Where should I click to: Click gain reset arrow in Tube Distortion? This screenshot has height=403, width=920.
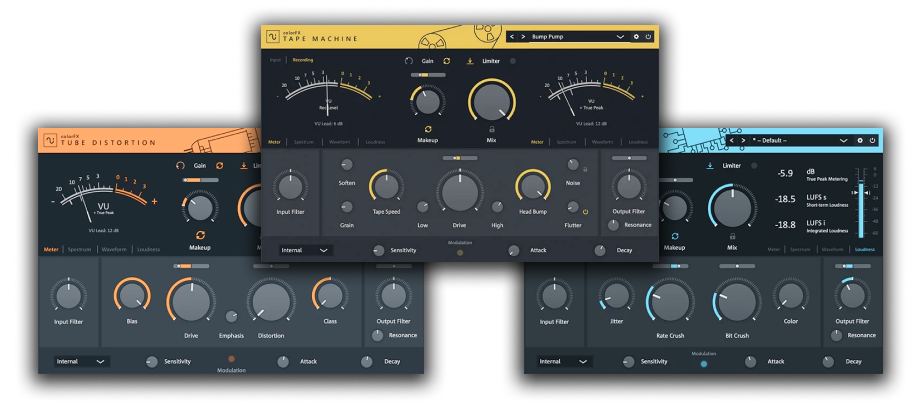[181, 166]
